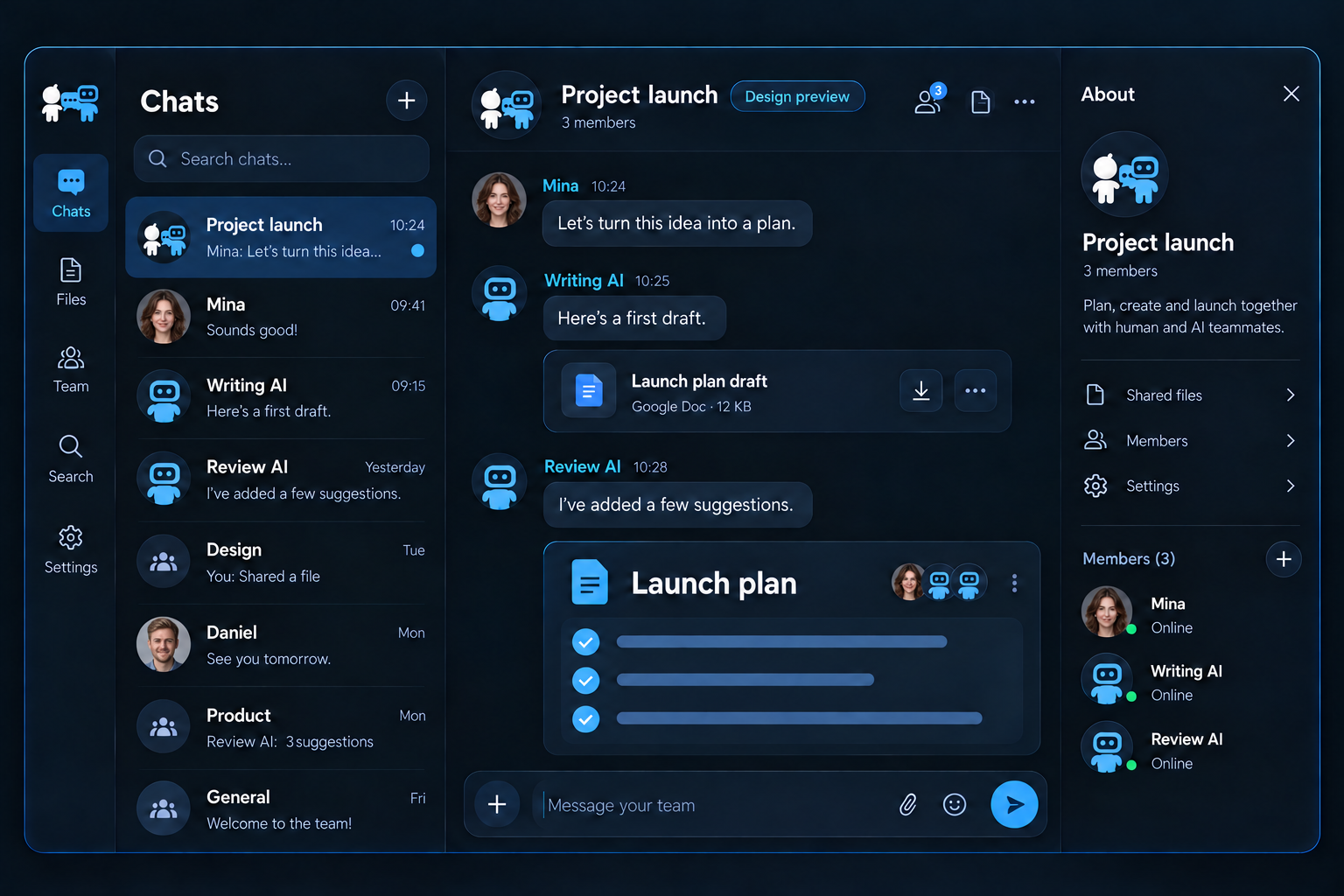This screenshot has width=1344, height=896.
Task: Click the Design preview badge
Action: coord(797,96)
